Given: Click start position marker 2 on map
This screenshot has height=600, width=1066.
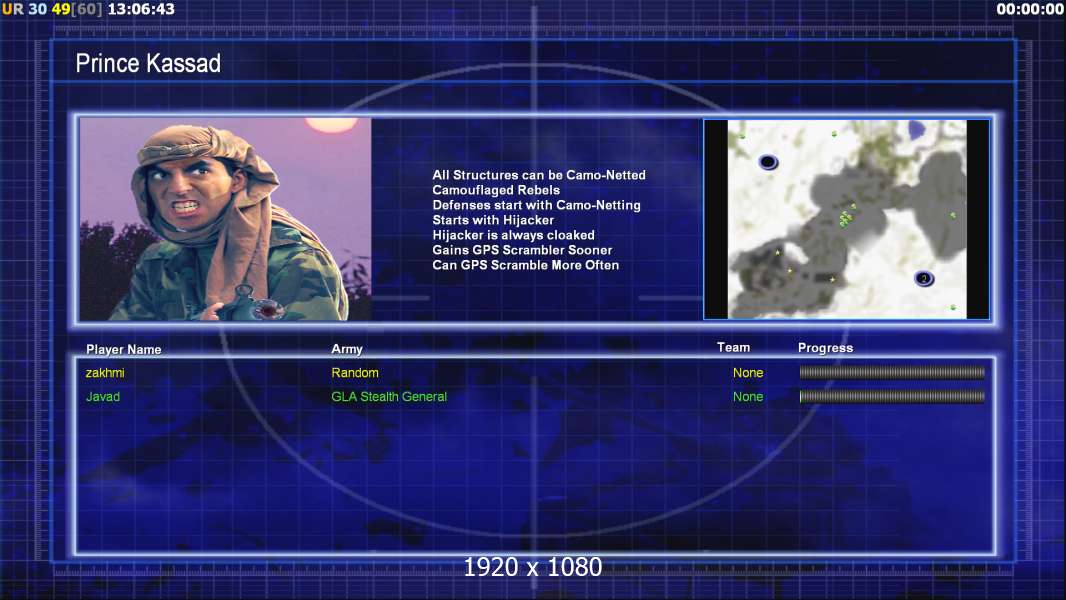Looking at the screenshot, I should coord(923,278).
